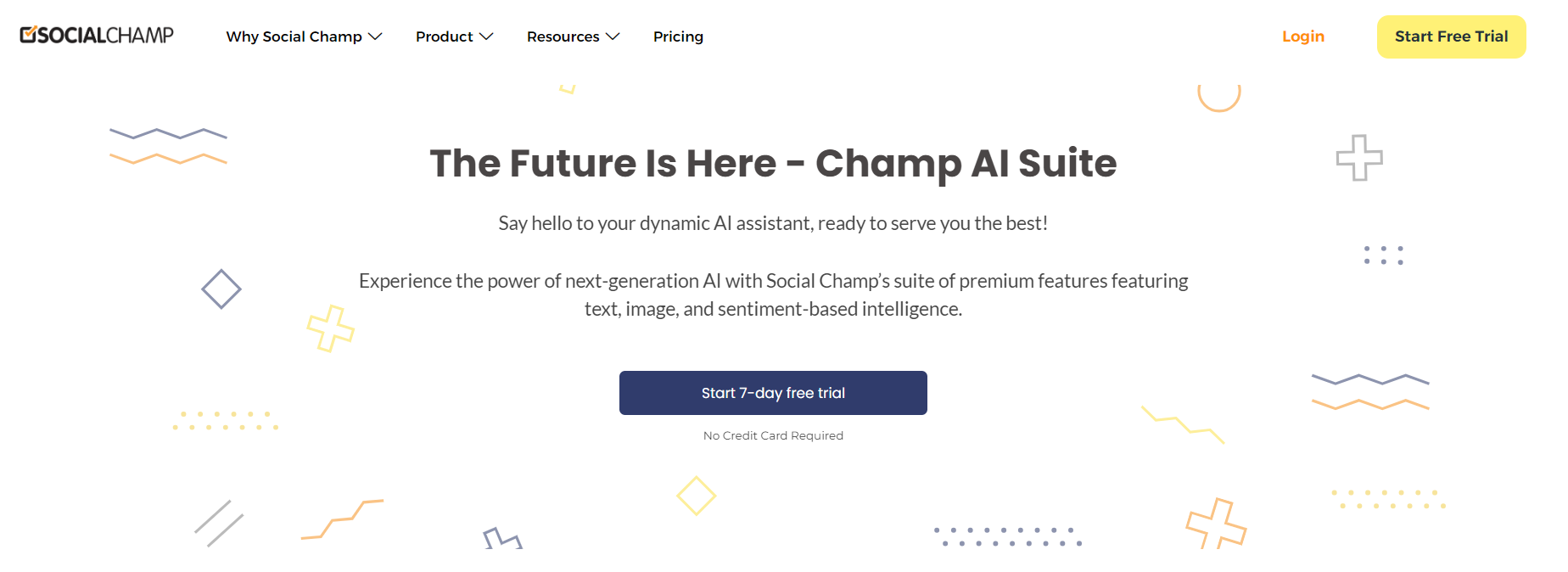
Task: Click the dynamic AI assistant subtitle text
Action: [772, 223]
